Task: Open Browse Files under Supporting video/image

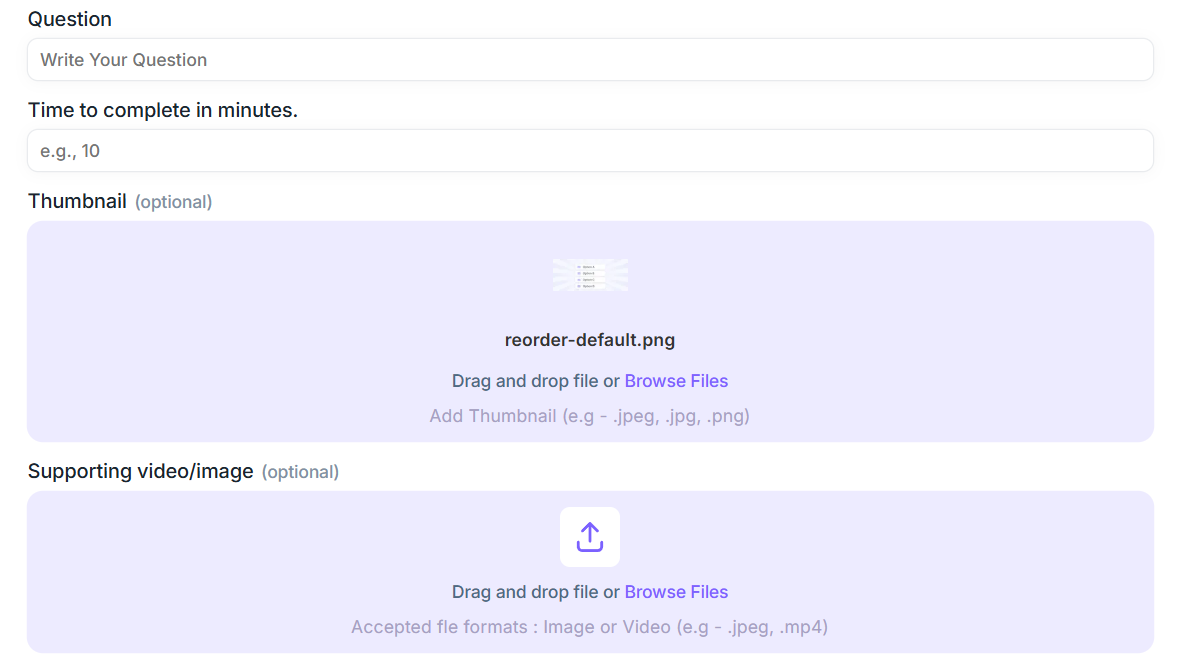Action: 676,592
